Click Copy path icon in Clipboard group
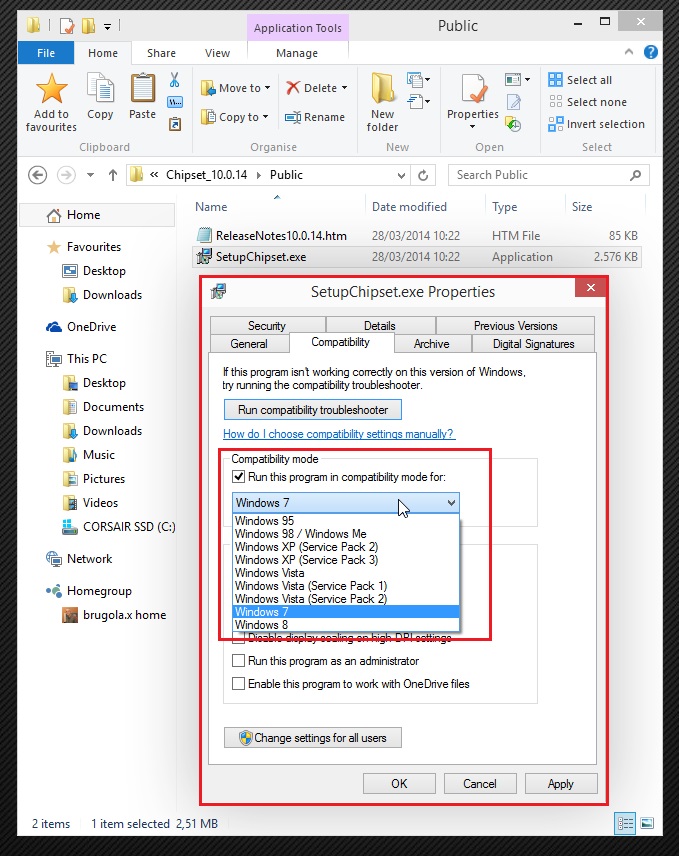 (x=175, y=102)
